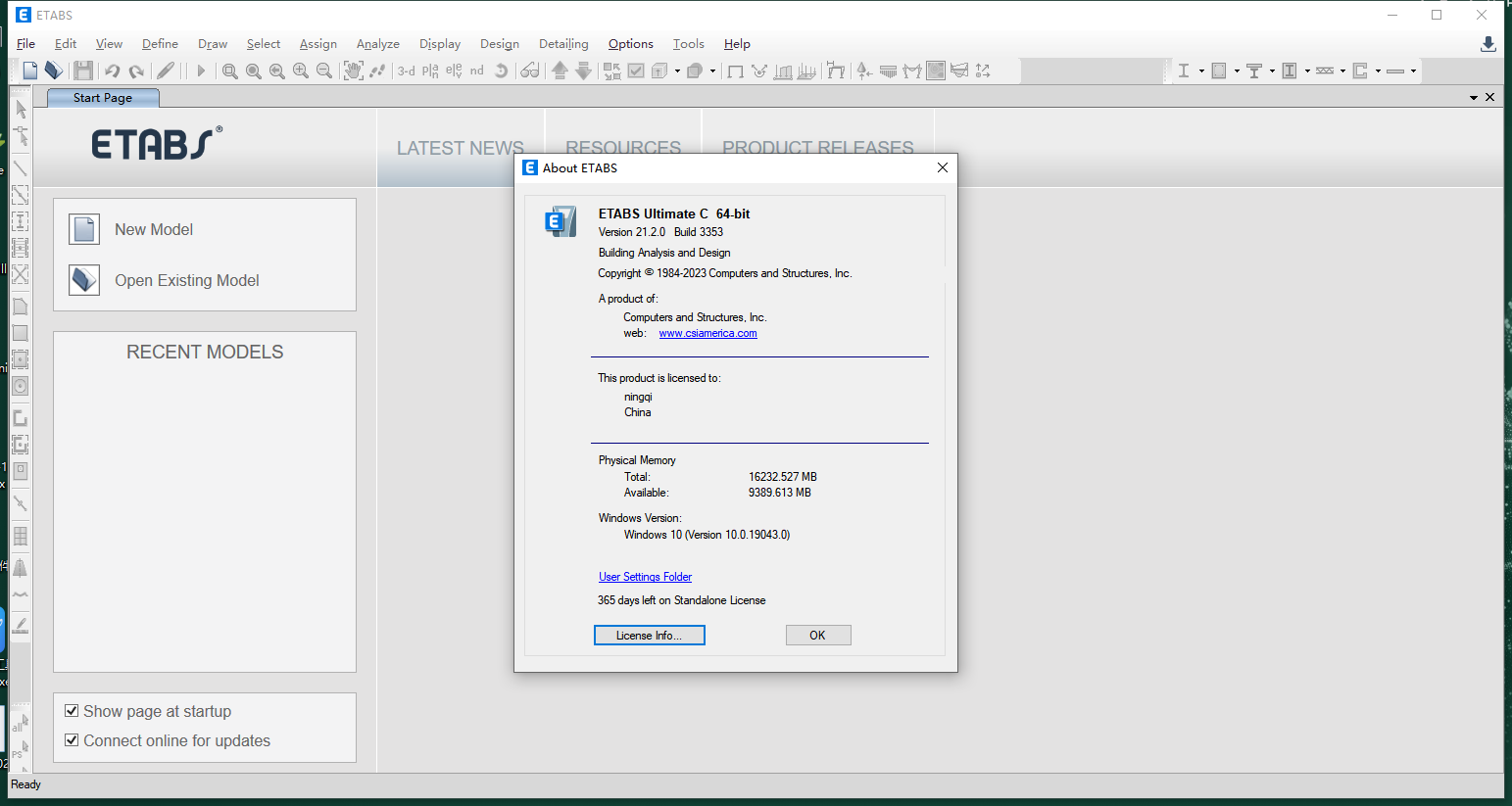The image size is (1512, 806).
Task: Click the Version 21.2.0 text
Action: click(x=632, y=232)
